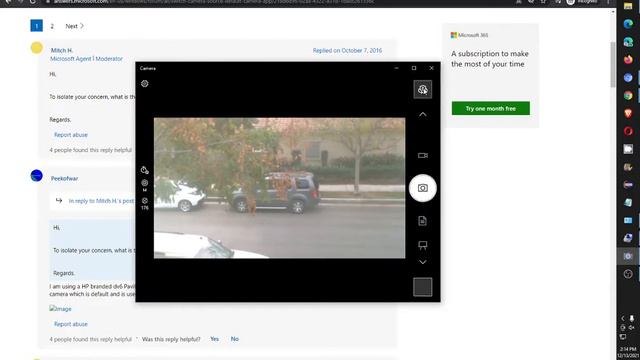
Task: Open the Microsoft 365 ad logo
Action: 469,35
